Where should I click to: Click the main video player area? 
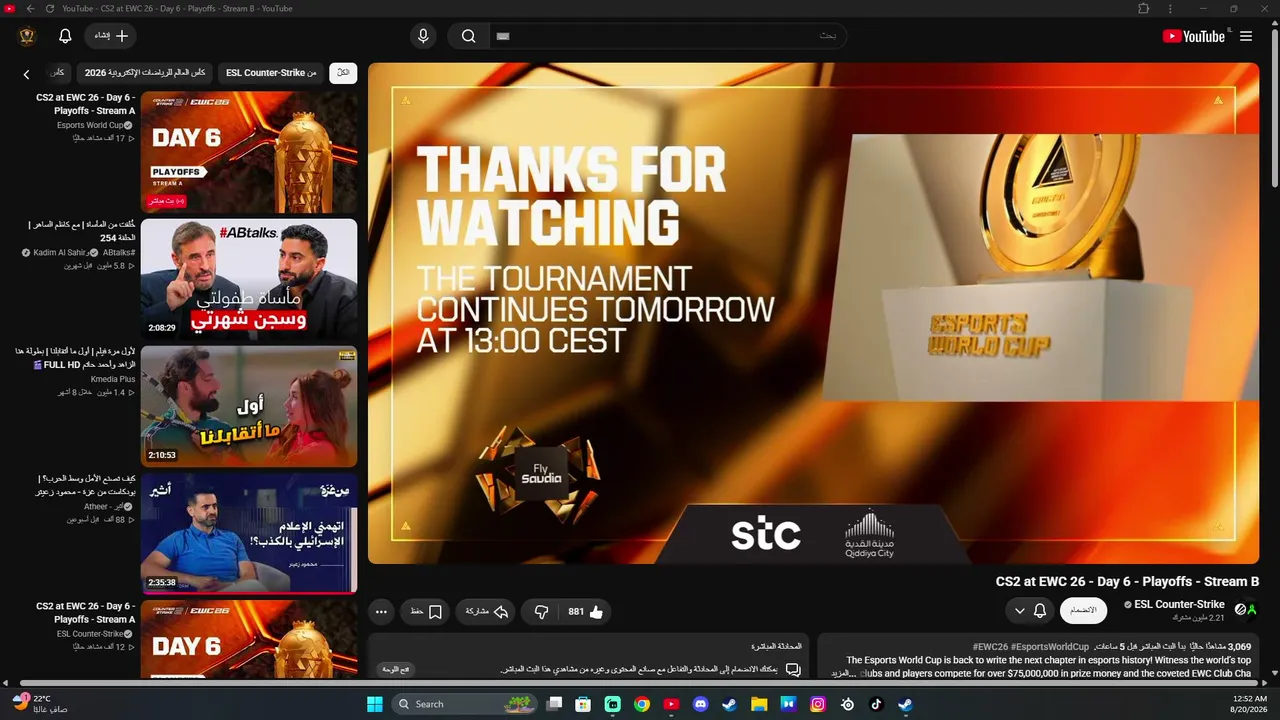[814, 314]
